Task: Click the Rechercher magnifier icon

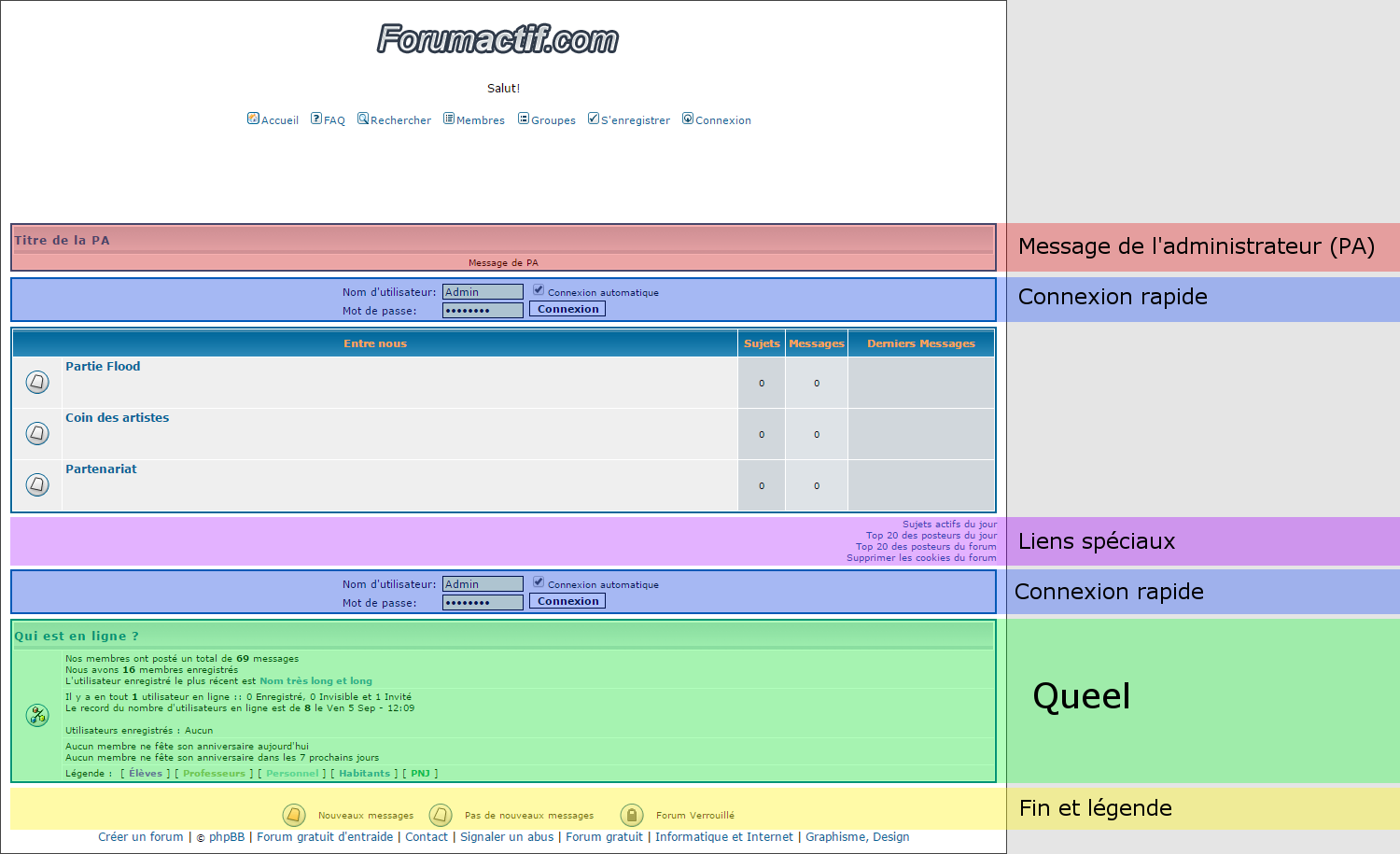Action: [x=363, y=119]
